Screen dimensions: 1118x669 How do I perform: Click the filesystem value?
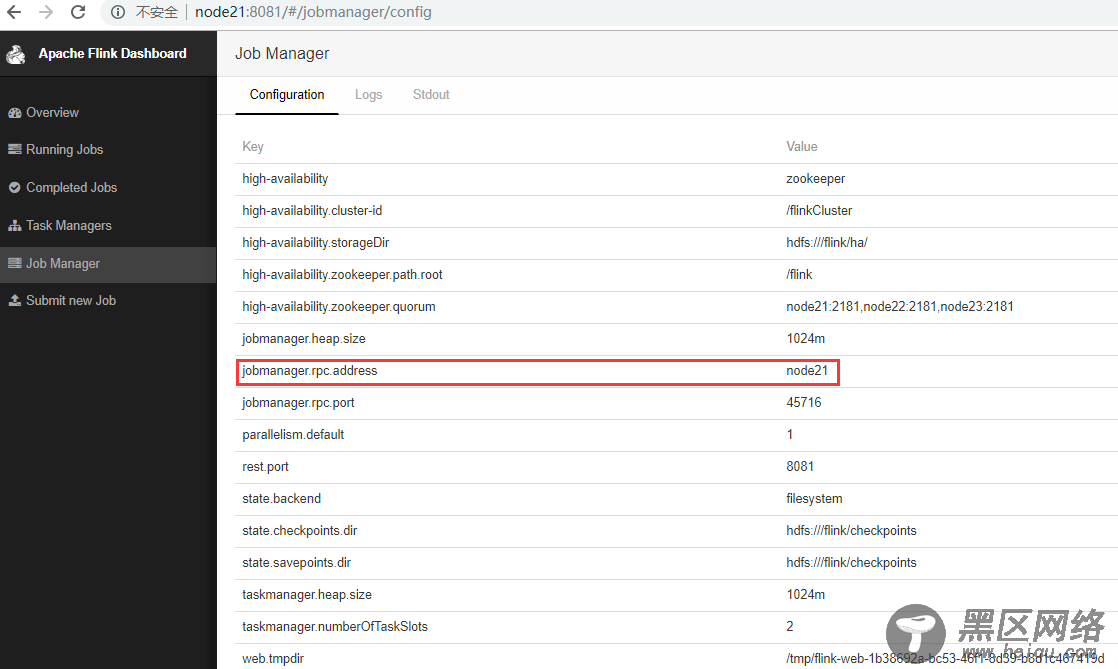(814, 499)
